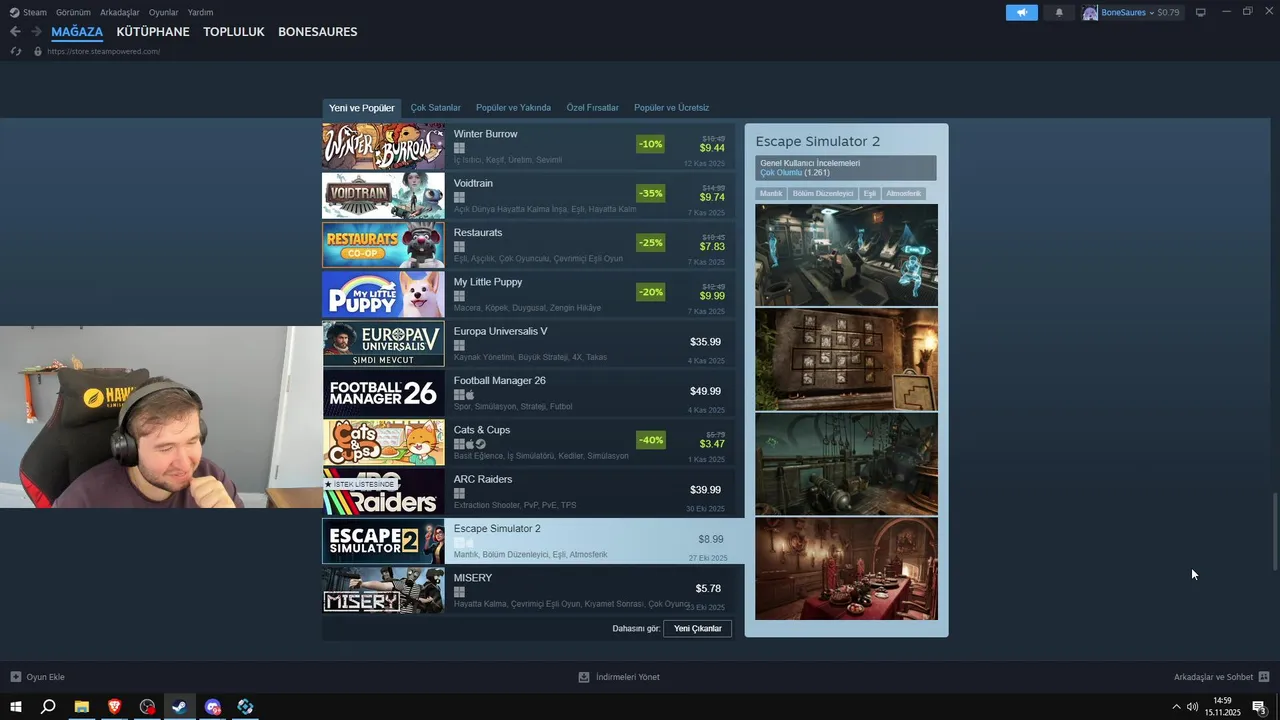Reload the store page
The width and height of the screenshot is (1280, 720).
pyautogui.click(x=16, y=51)
